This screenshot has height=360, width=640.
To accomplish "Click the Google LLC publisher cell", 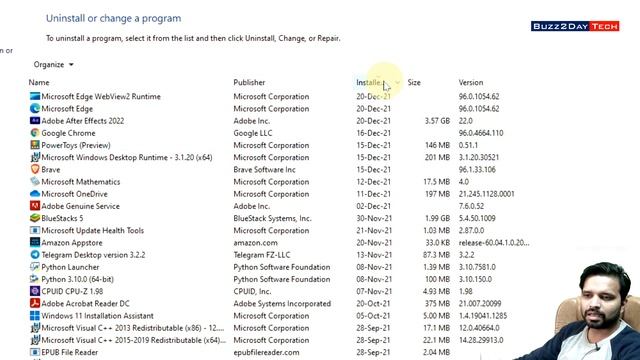I will 253,133.
